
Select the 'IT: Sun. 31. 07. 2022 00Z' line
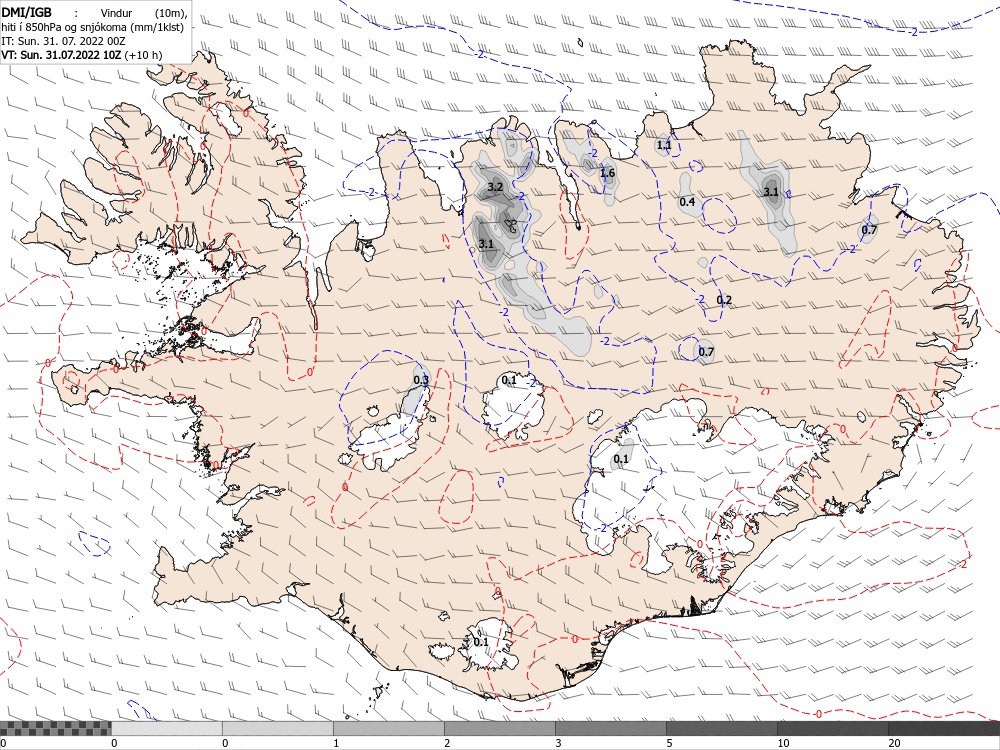63,41
